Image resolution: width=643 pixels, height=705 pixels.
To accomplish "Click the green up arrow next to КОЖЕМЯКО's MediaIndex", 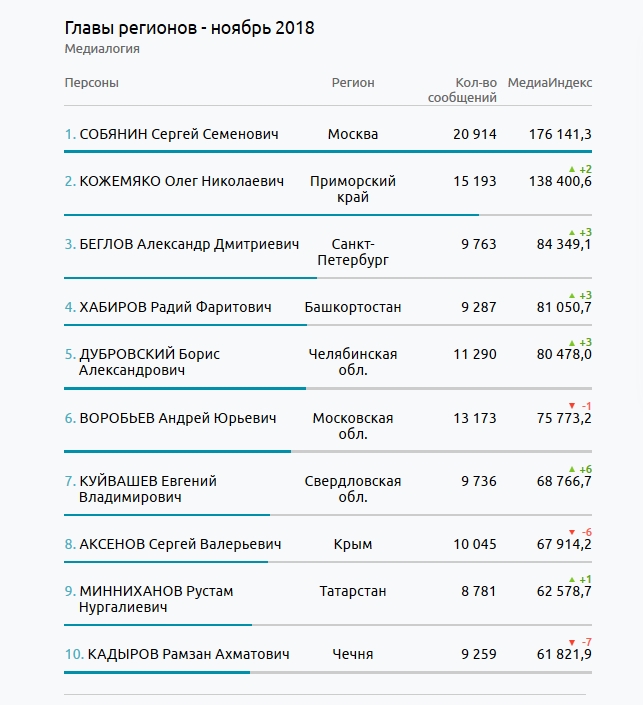I will 571,169.
